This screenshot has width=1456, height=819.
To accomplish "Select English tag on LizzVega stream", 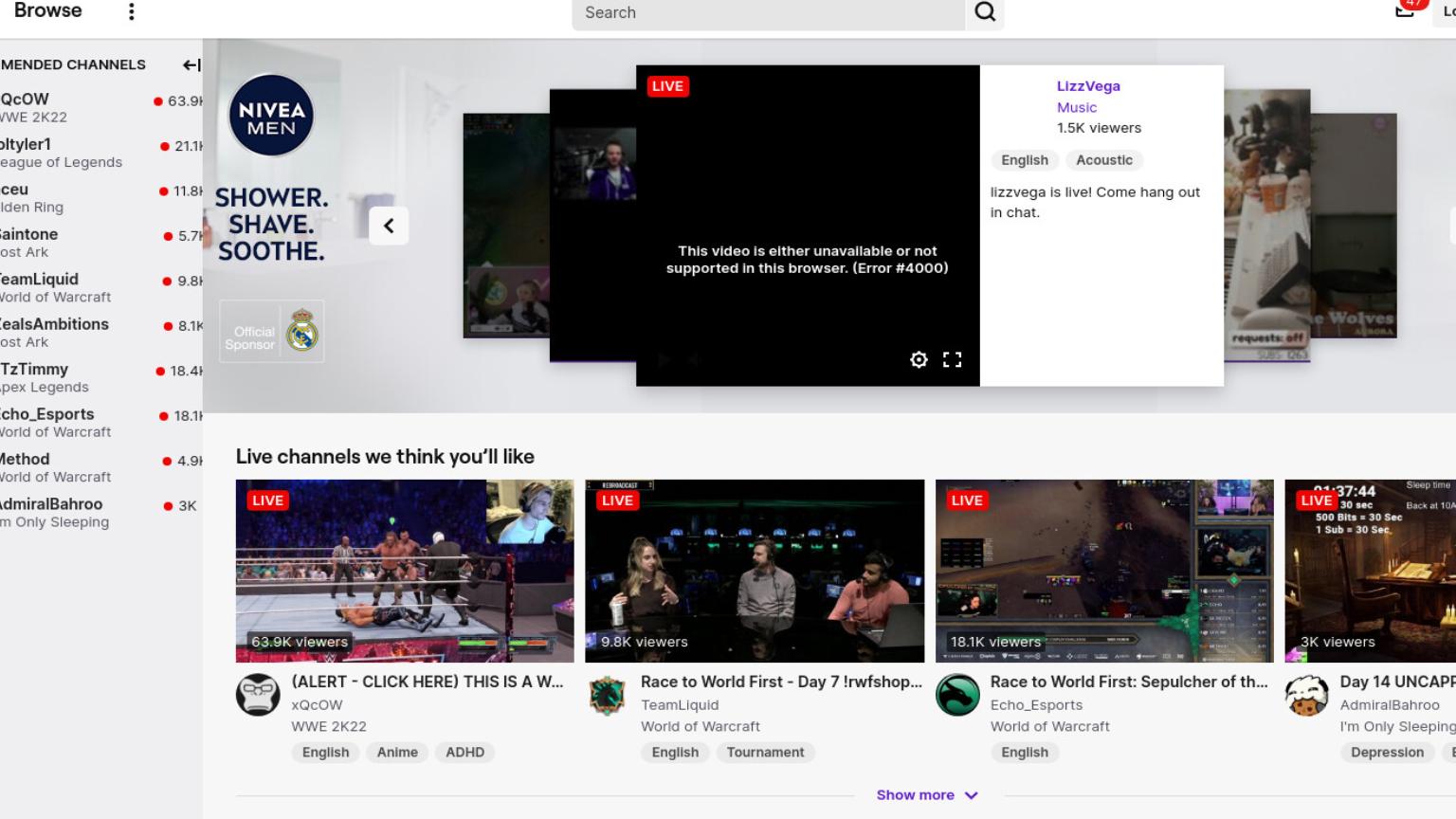I will 1025,160.
